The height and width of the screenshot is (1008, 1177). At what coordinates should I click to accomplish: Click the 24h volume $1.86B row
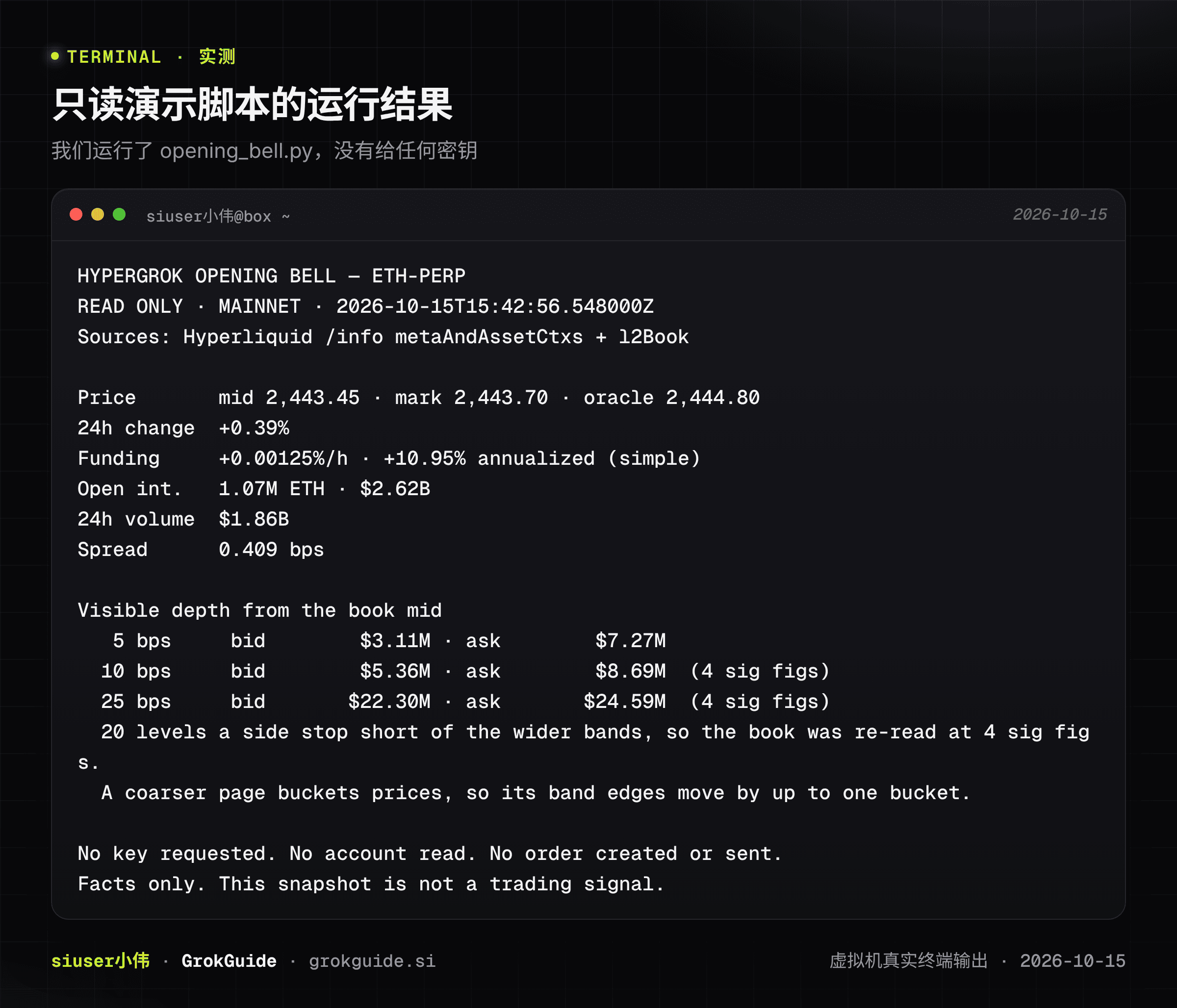pos(183,519)
